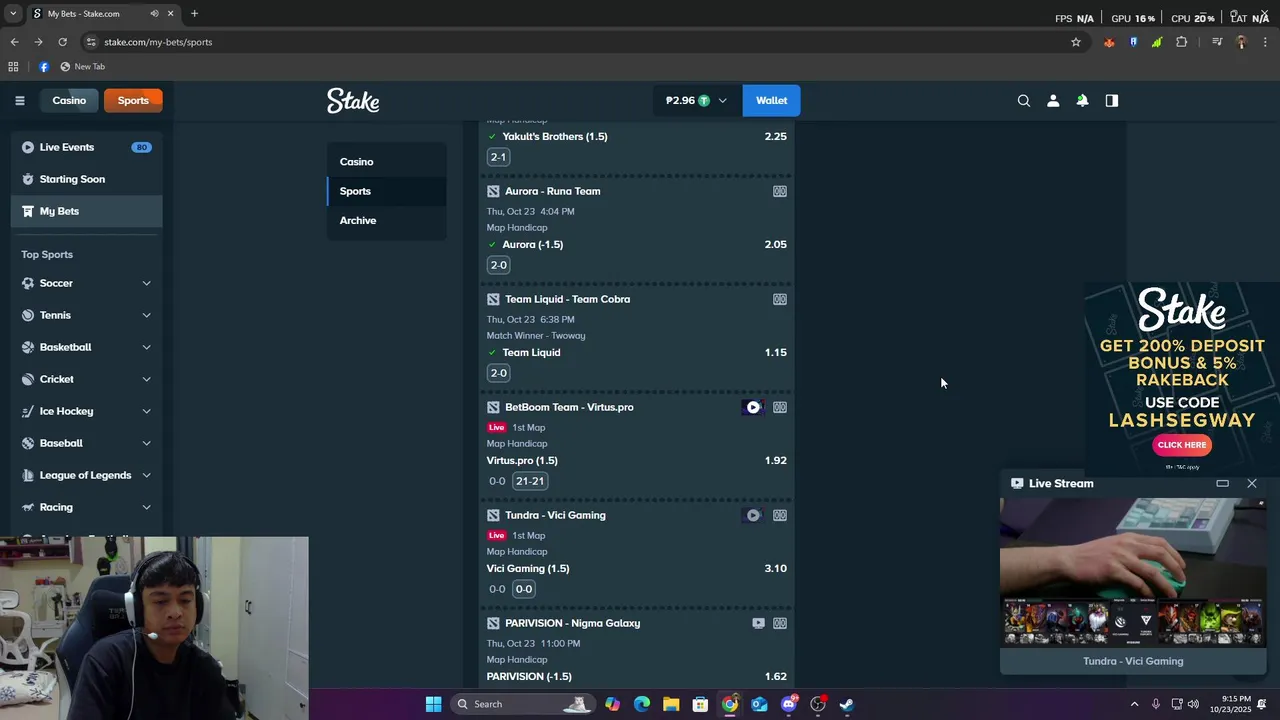The height and width of the screenshot is (720, 1280).
Task: Play live stream for Tundra - Vici Gaming
Action: (753, 515)
